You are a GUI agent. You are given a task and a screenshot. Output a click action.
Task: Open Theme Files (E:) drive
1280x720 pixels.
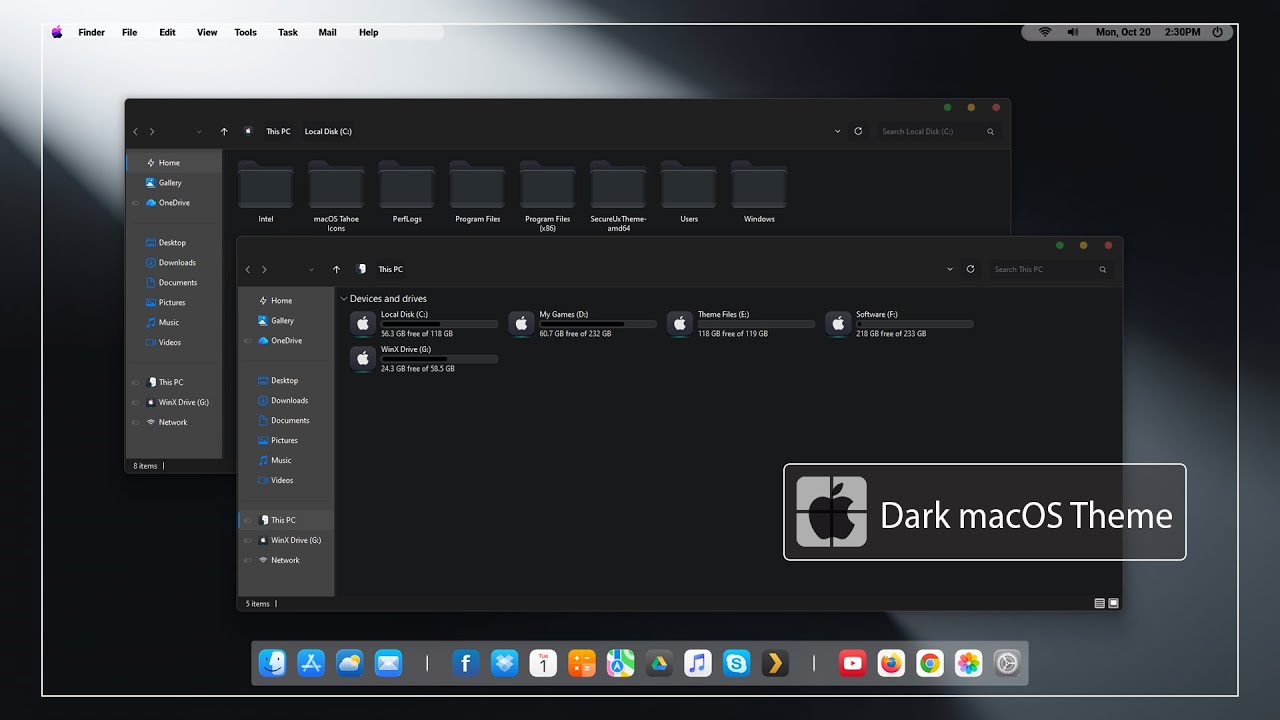pos(741,324)
